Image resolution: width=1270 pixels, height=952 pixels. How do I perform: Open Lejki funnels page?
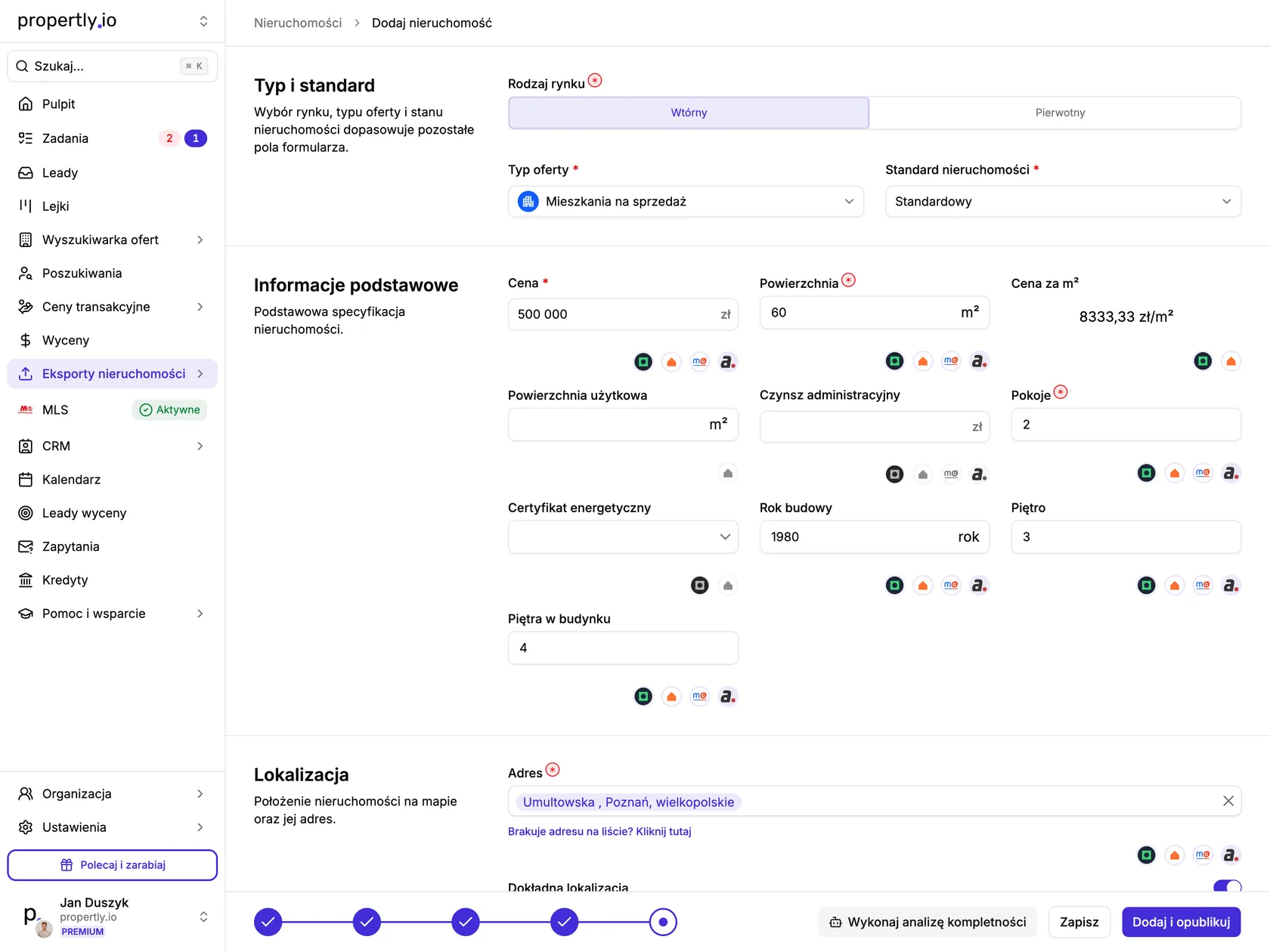[112, 206]
